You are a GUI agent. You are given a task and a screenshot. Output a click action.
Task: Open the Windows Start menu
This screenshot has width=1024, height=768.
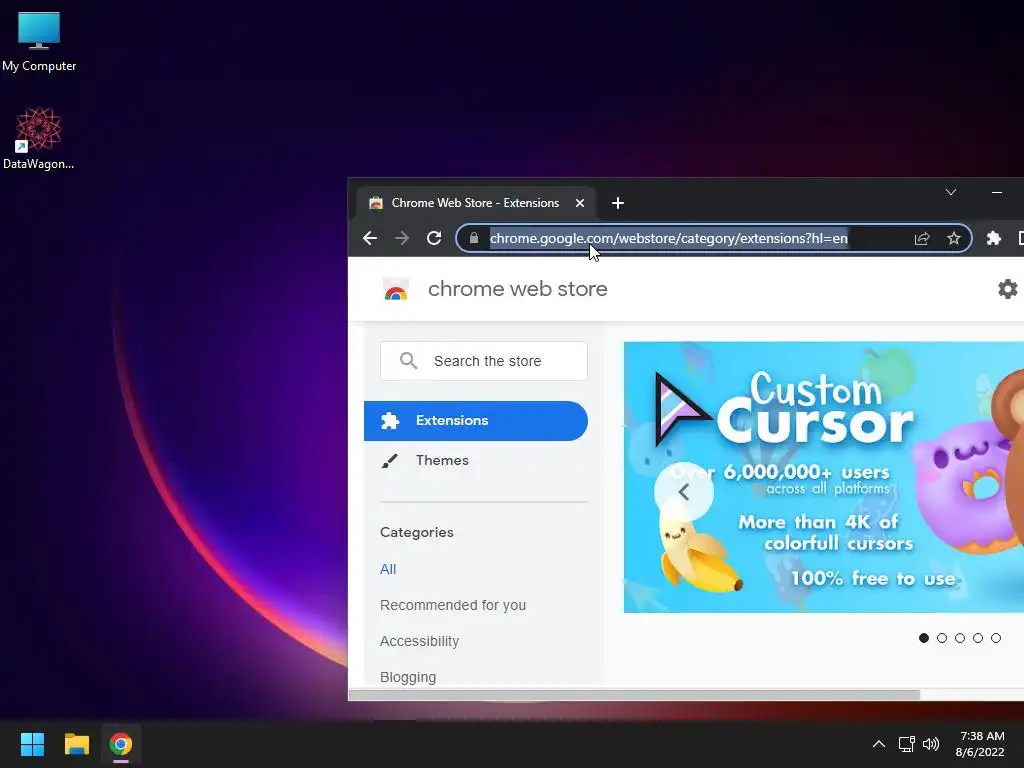click(32, 744)
